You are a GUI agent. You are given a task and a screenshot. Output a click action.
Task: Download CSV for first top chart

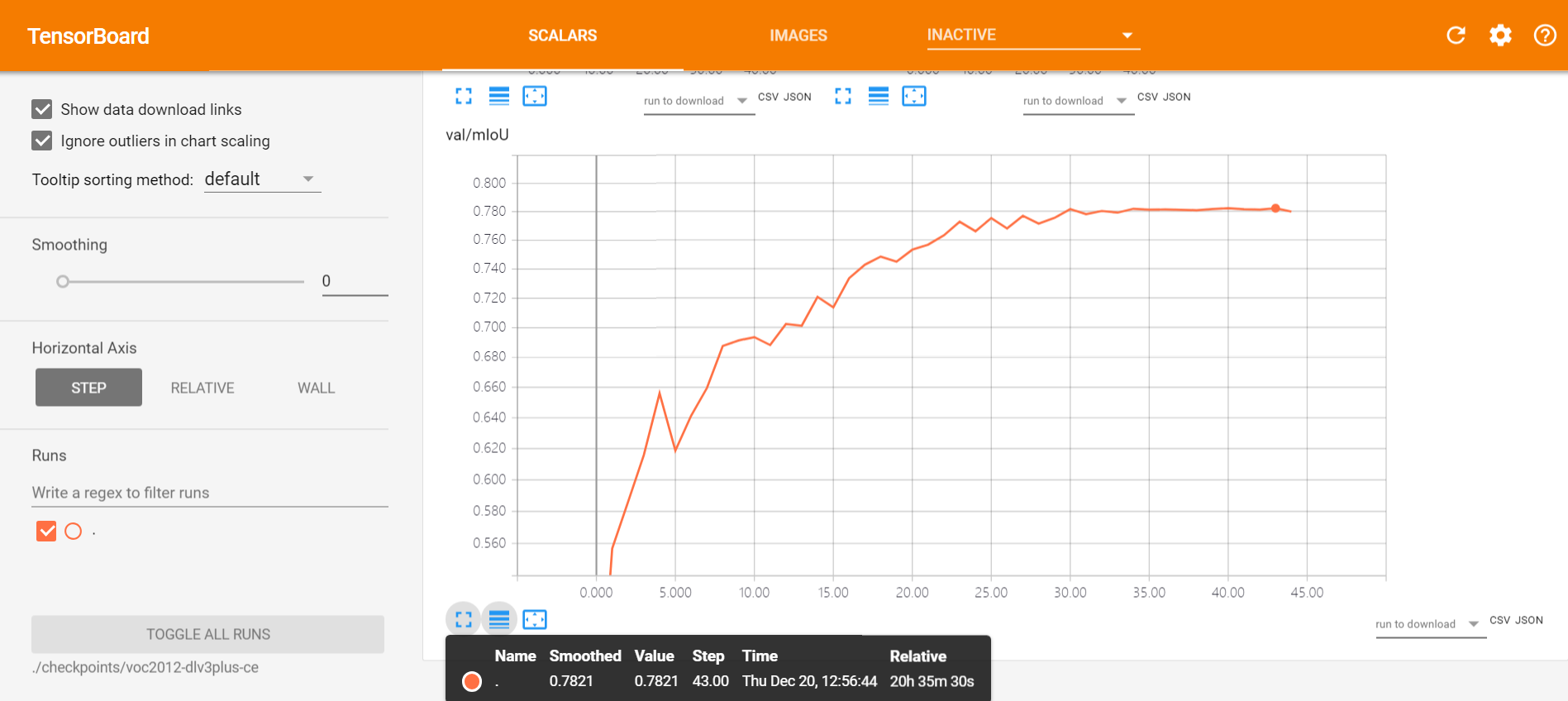[768, 97]
